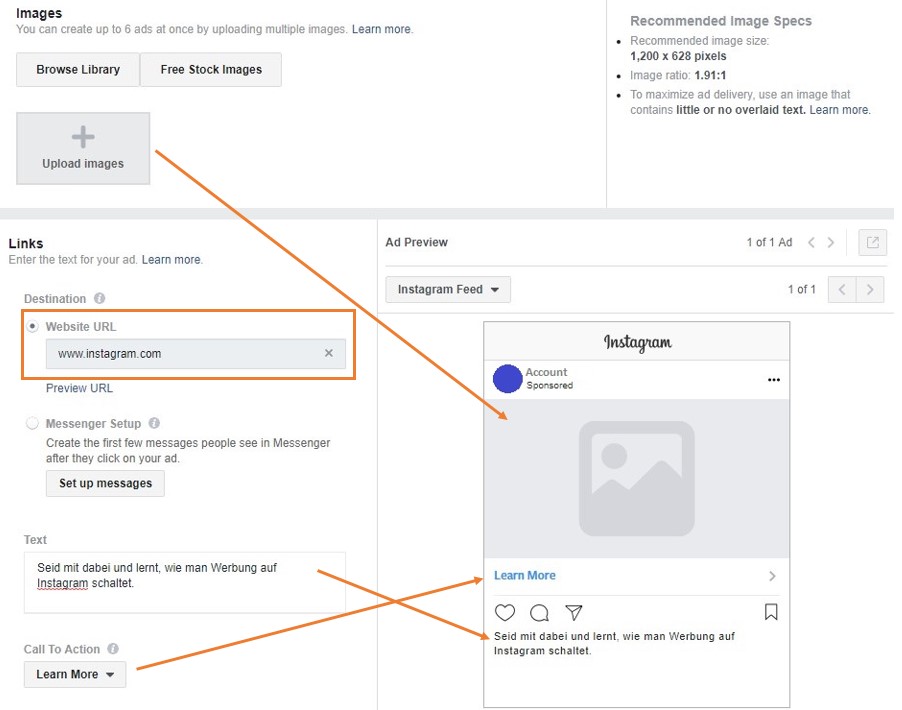Click the chevron beside Learn More in preview
Screen dimensions: 902x710
(772, 576)
